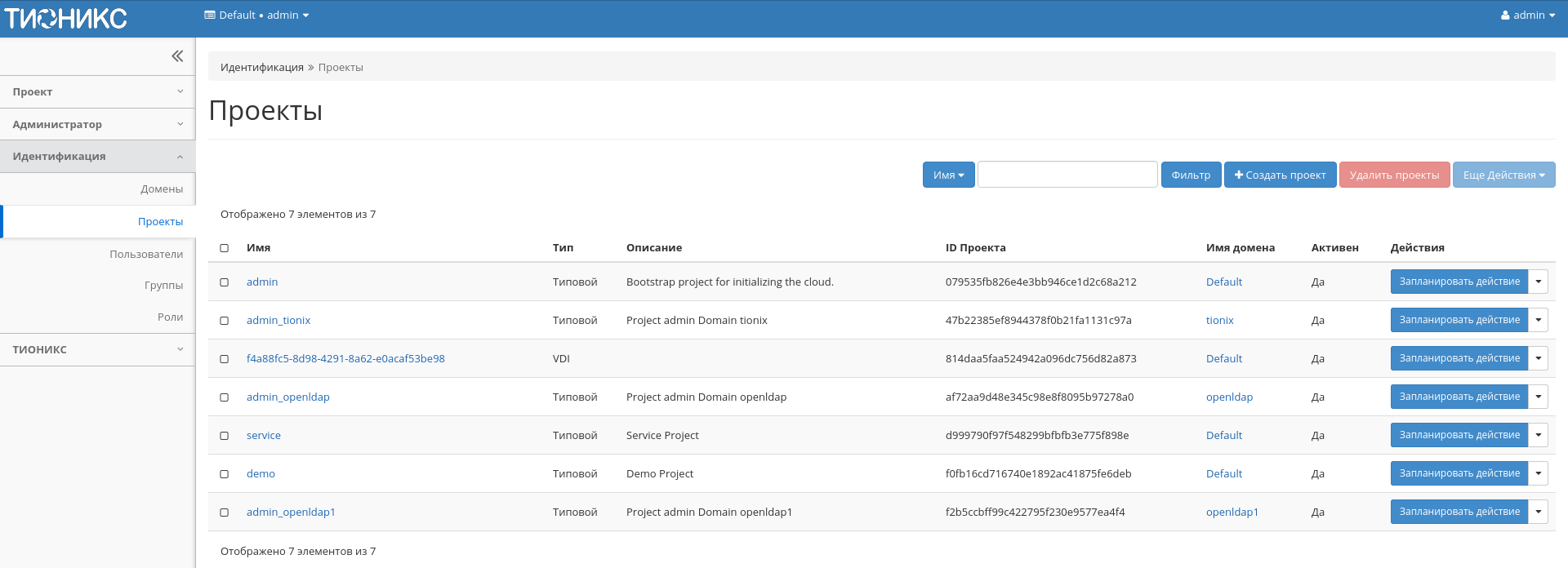Click the TIONIX logo
Viewport: 1568px width, 568px height.
pos(66,18)
